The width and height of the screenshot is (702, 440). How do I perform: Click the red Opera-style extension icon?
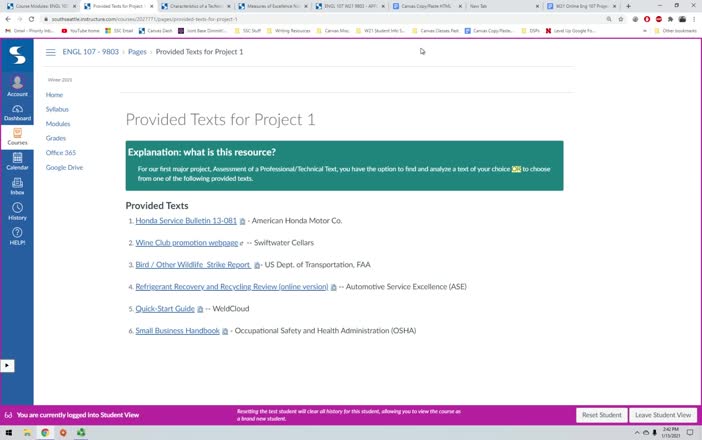[647, 19]
